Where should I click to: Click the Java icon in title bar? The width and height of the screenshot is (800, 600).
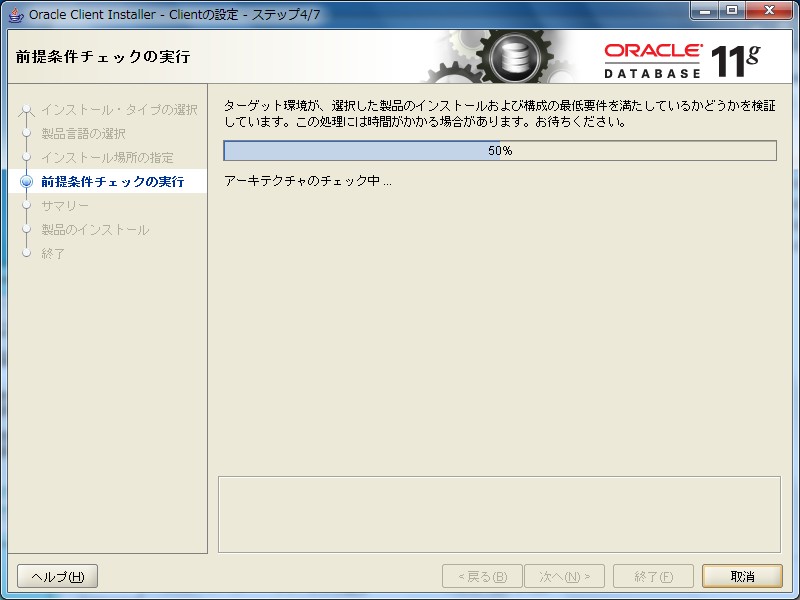click(x=15, y=14)
